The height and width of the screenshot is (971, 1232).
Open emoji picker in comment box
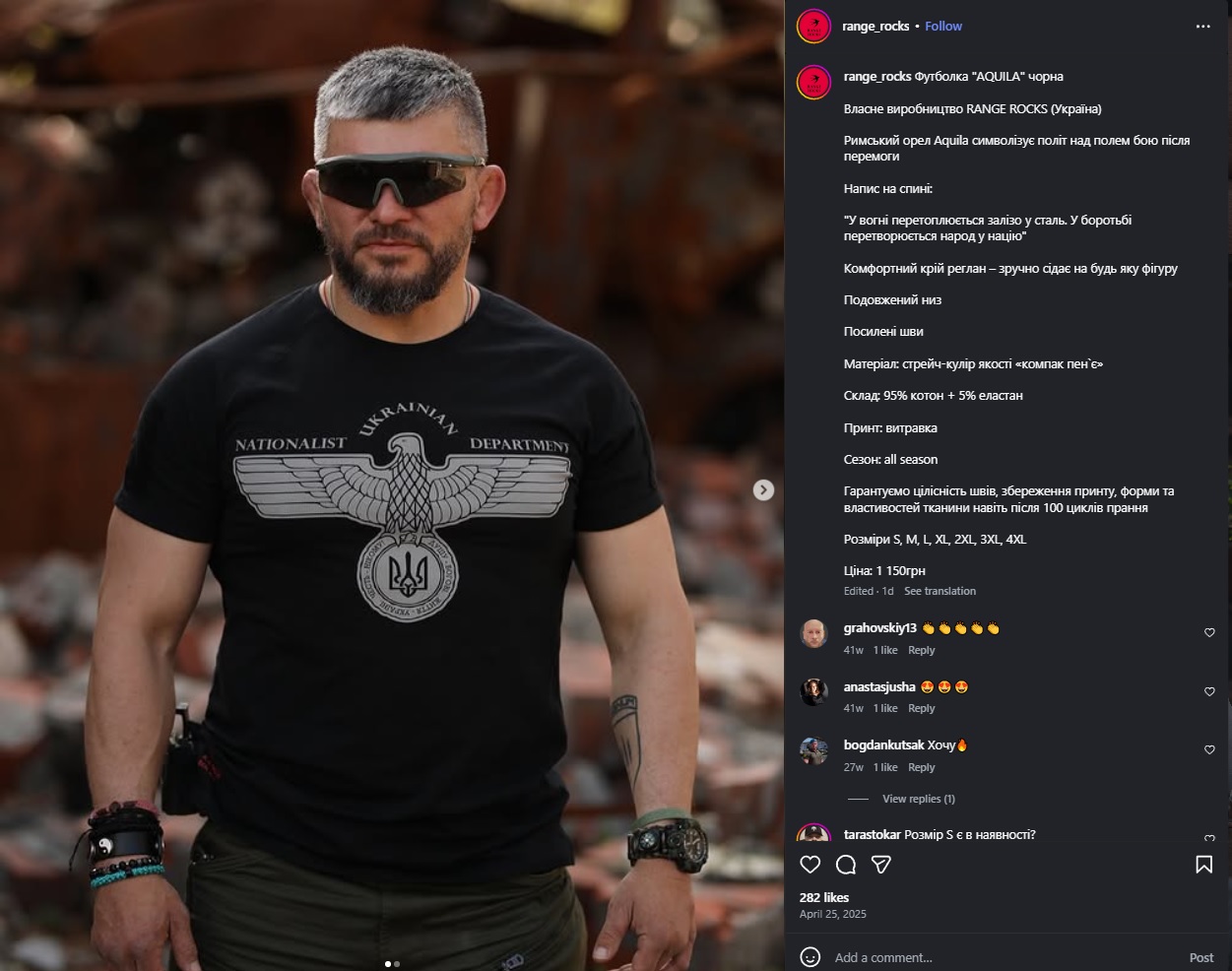point(811,957)
